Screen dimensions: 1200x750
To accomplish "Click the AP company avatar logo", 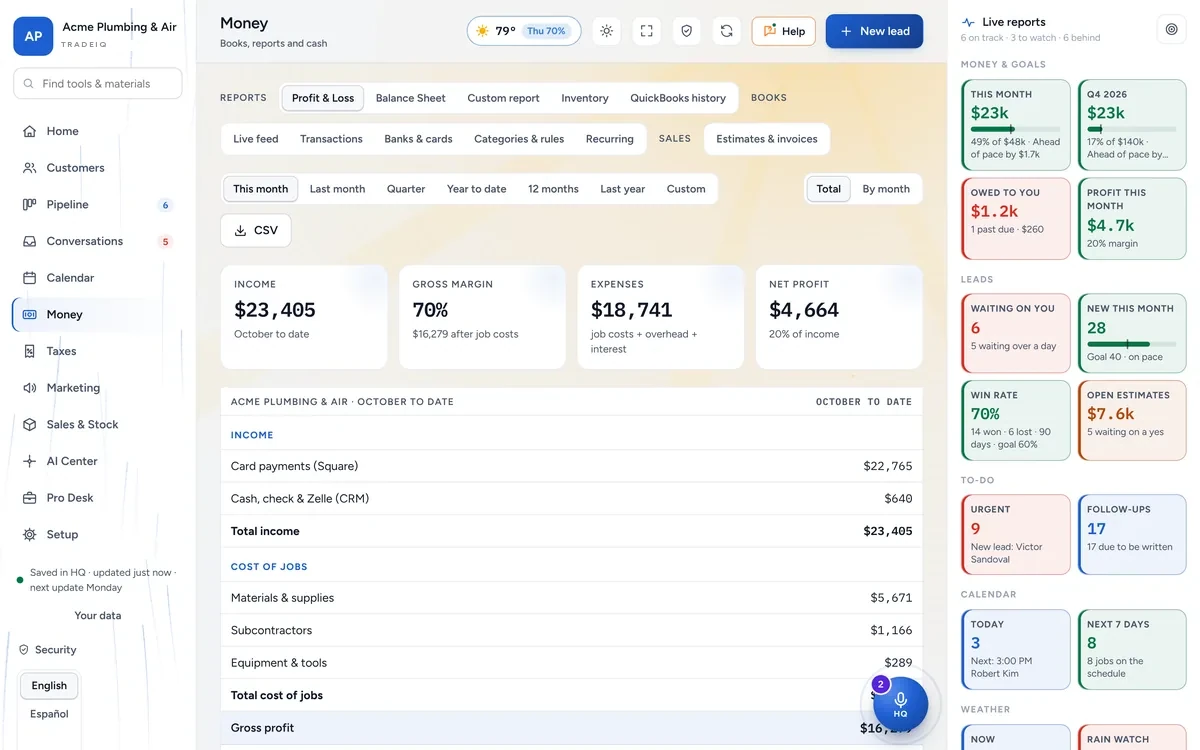I will [x=33, y=36].
